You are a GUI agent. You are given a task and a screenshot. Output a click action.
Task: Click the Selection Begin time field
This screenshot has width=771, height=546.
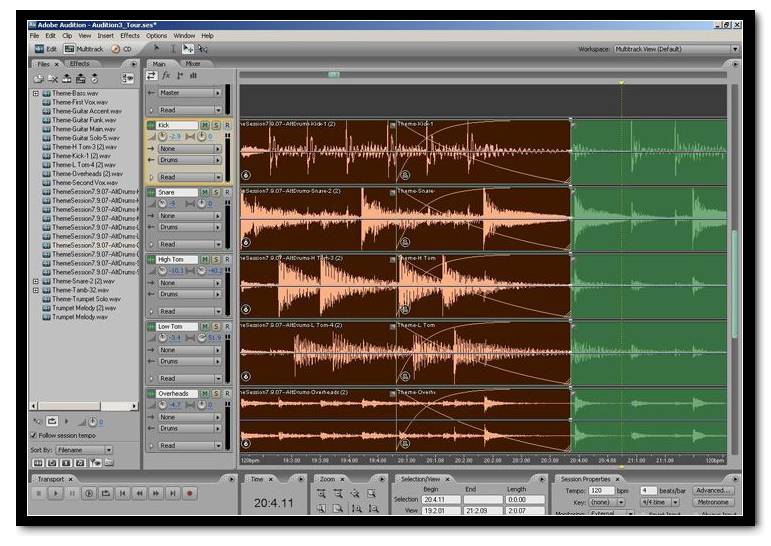tap(441, 499)
